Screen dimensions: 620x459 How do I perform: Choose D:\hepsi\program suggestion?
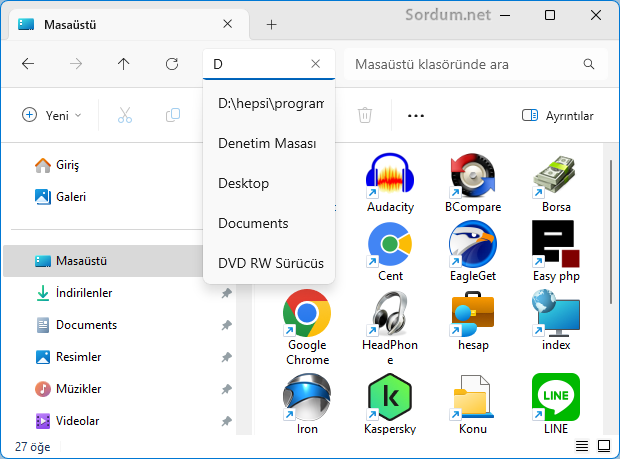tap(269, 104)
